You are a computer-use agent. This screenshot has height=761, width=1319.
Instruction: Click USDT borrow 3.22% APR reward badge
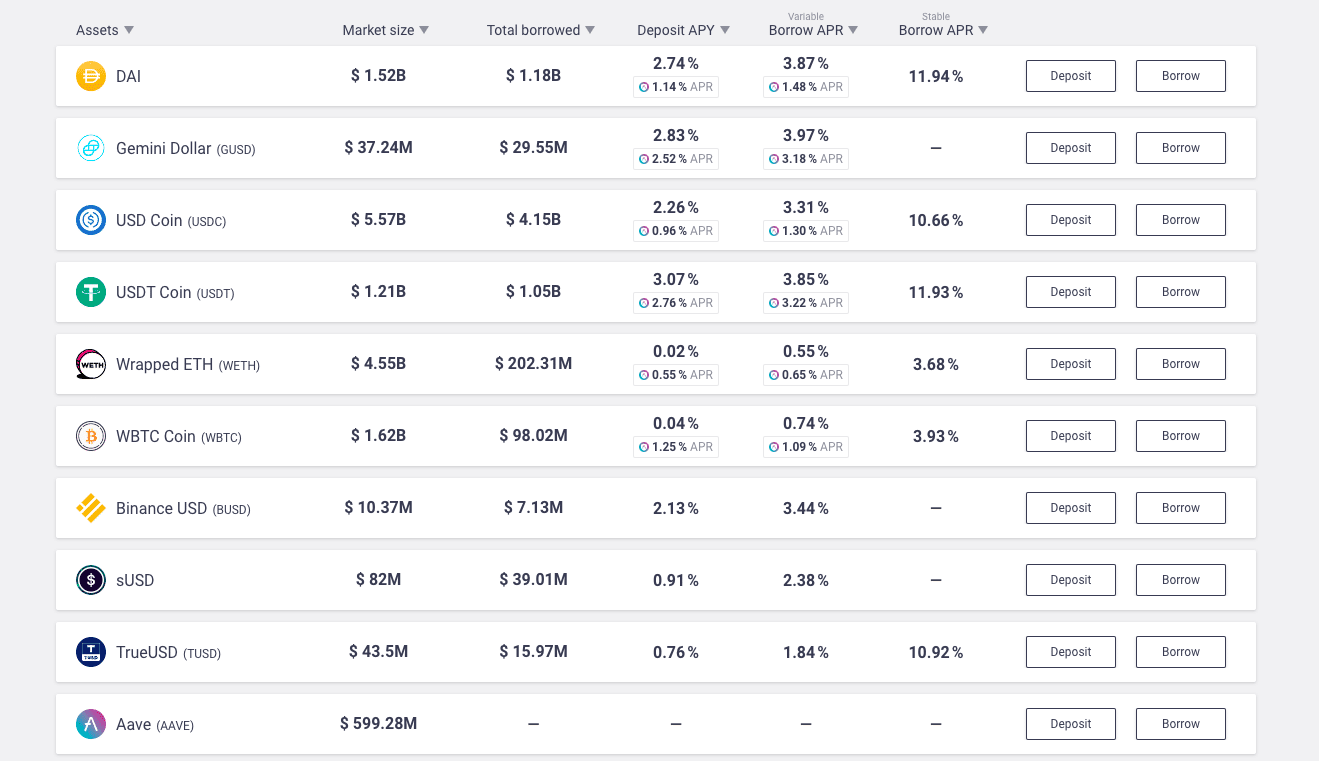tap(806, 303)
